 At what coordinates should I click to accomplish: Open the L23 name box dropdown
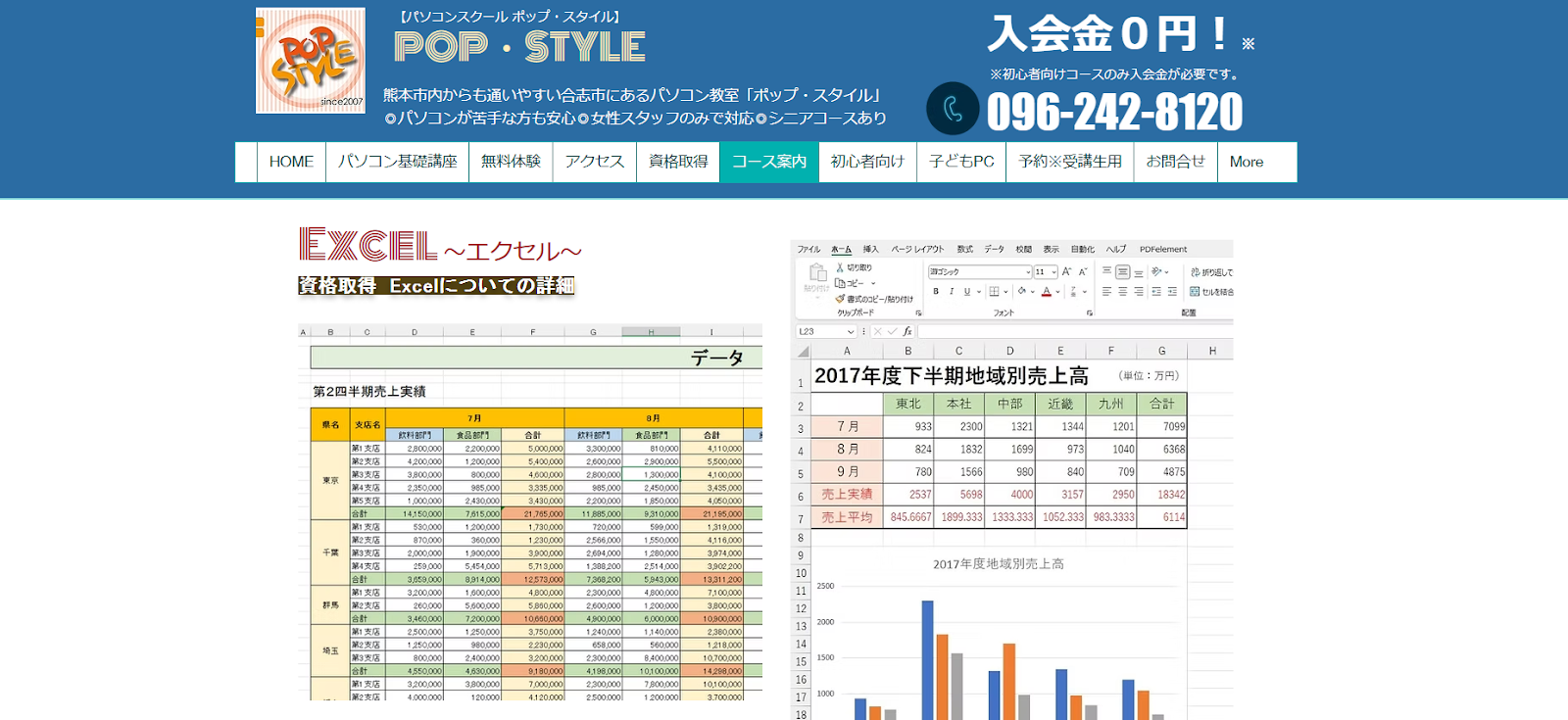(x=851, y=331)
